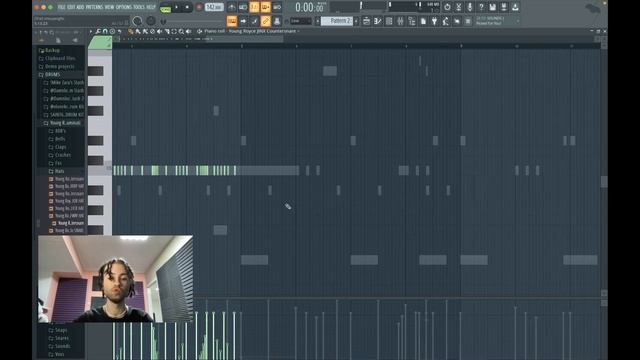Click the Save project disk icon
The width and height of the screenshot is (640, 360).
click(x=493, y=7)
